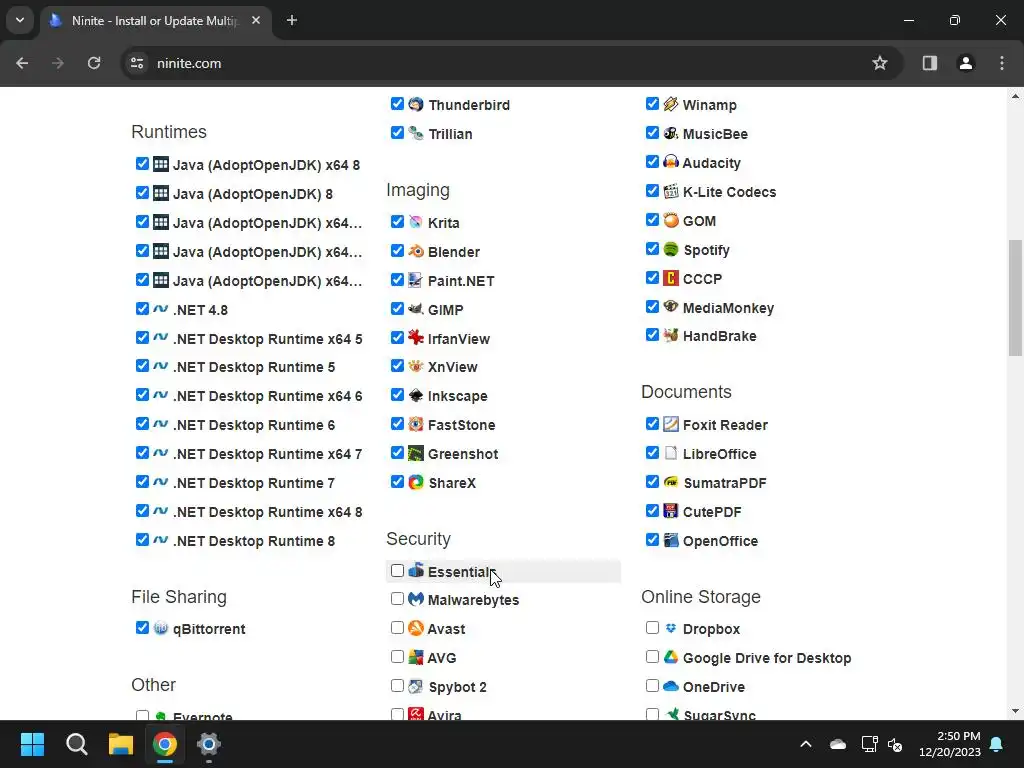Click the OneDrive cloud icon
This screenshot has height=768, width=1024.
671,686
